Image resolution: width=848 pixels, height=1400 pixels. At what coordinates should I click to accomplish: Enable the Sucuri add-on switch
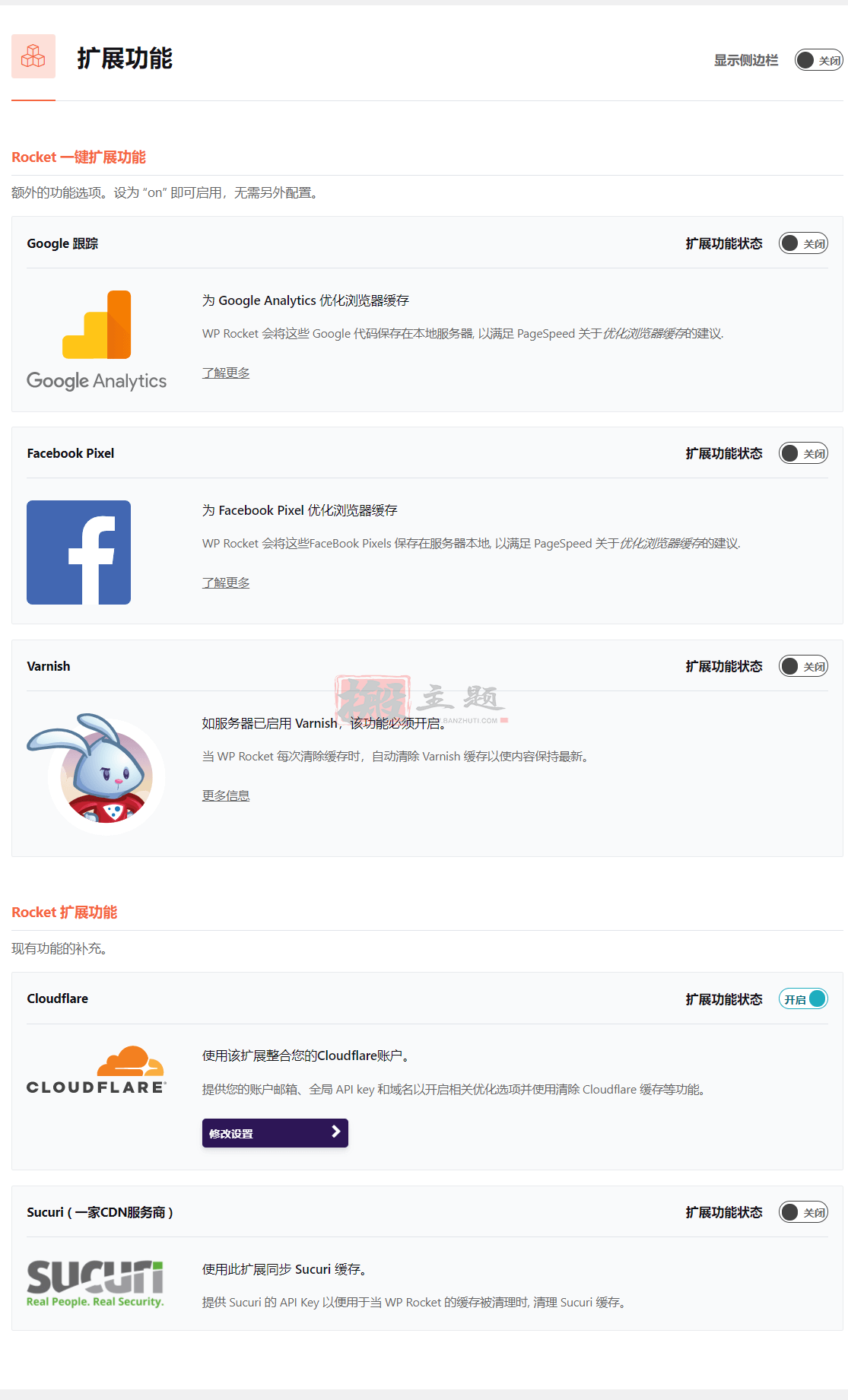click(x=803, y=1212)
